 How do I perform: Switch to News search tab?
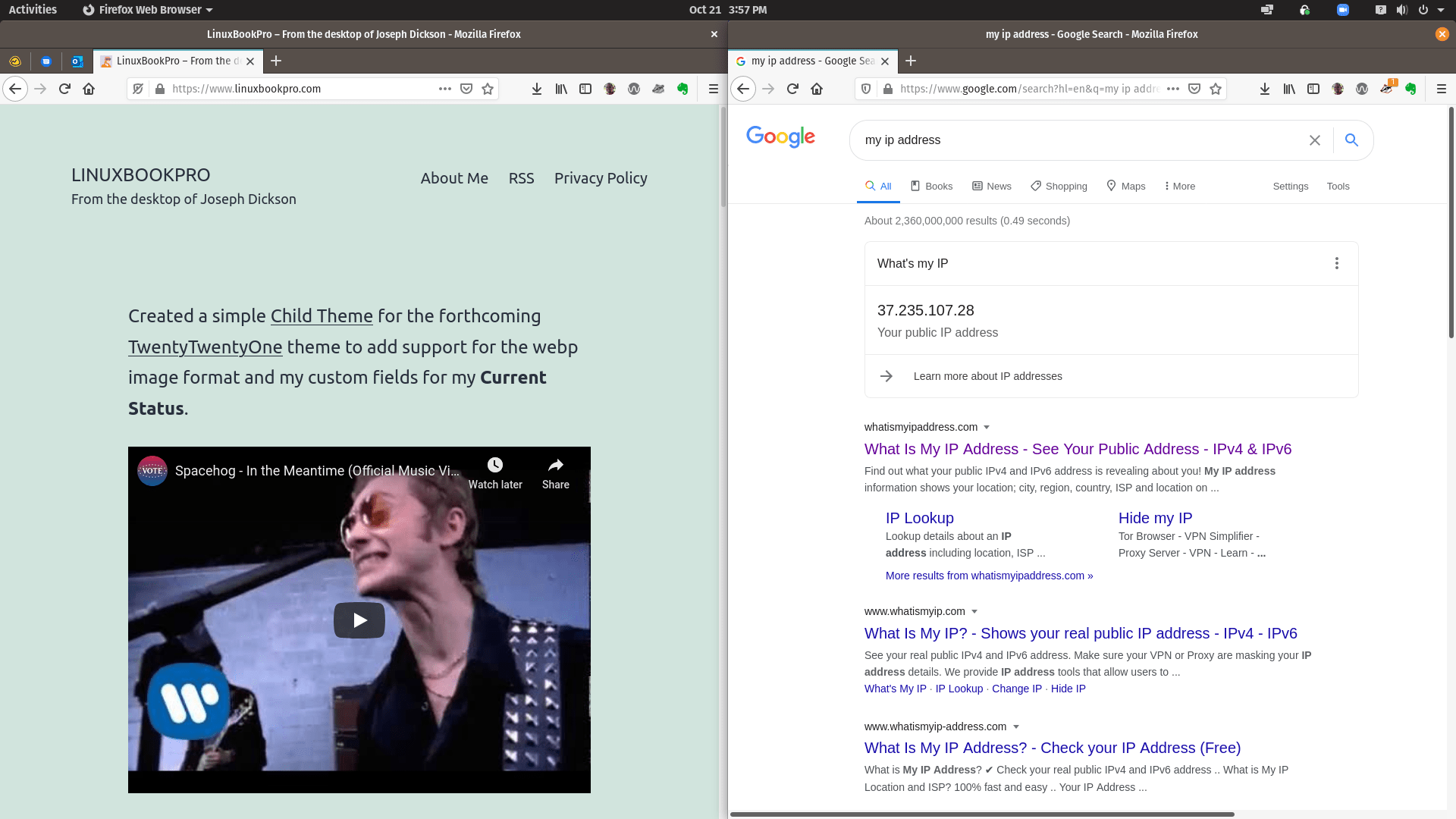(992, 187)
